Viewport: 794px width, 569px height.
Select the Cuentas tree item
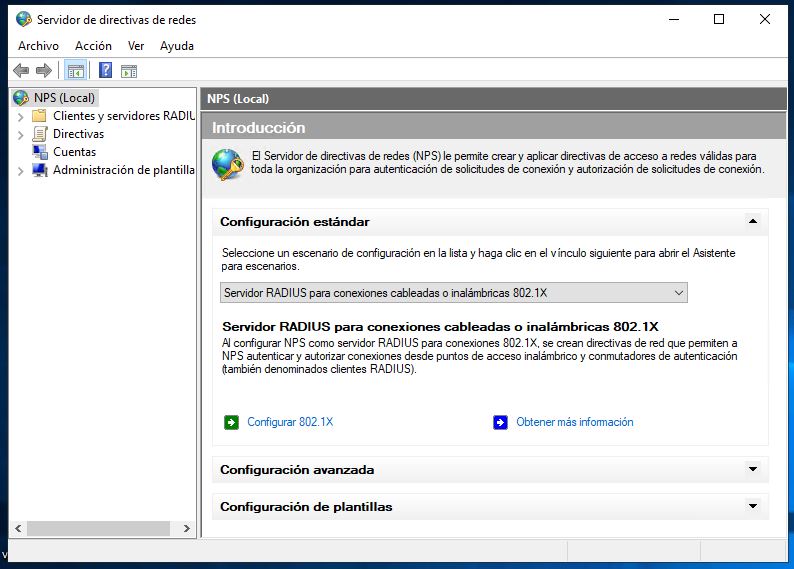74,152
